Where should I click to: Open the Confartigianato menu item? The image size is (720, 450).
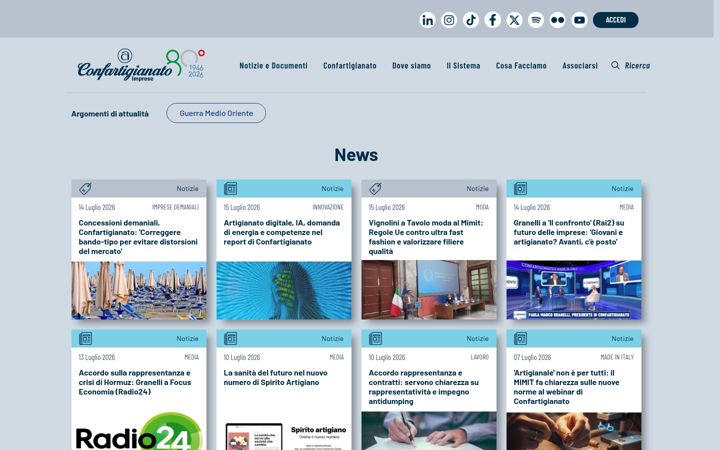(x=349, y=66)
